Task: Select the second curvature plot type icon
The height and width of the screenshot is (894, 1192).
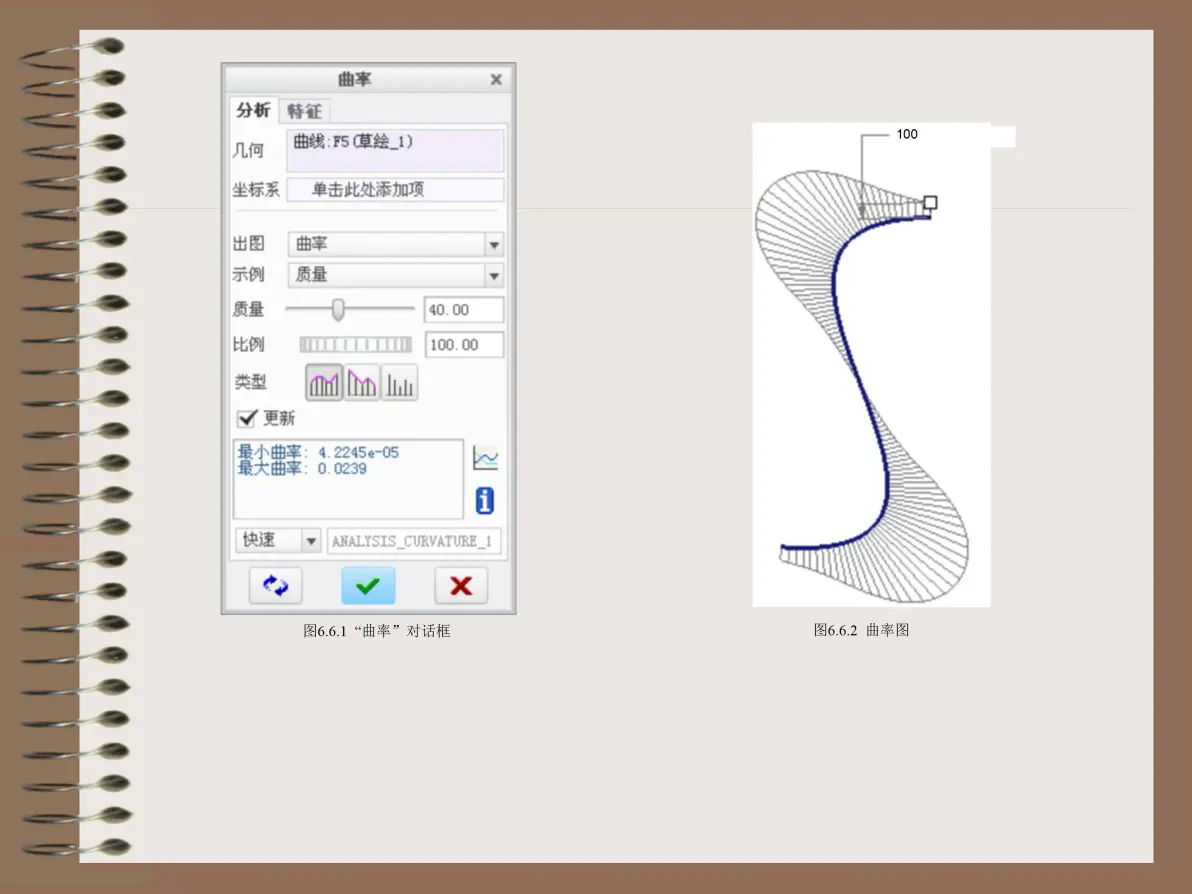Action: click(361, 382)
